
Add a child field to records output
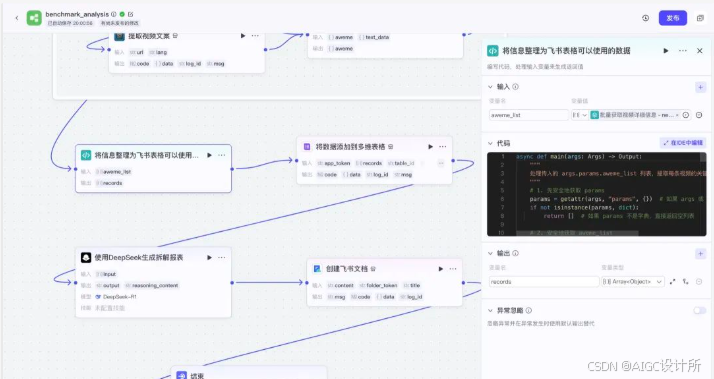pyautogui.click(x=686, y=282)
